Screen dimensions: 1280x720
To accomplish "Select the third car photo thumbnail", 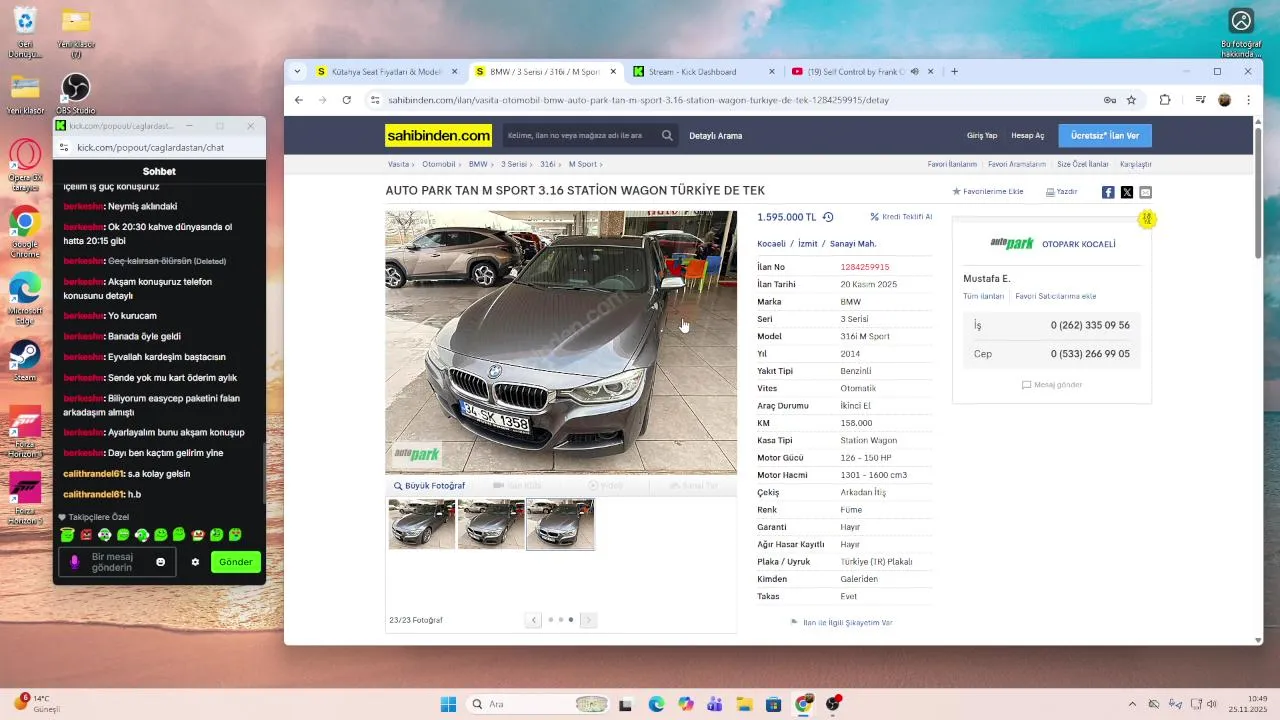I will click(x=560, y=524).
